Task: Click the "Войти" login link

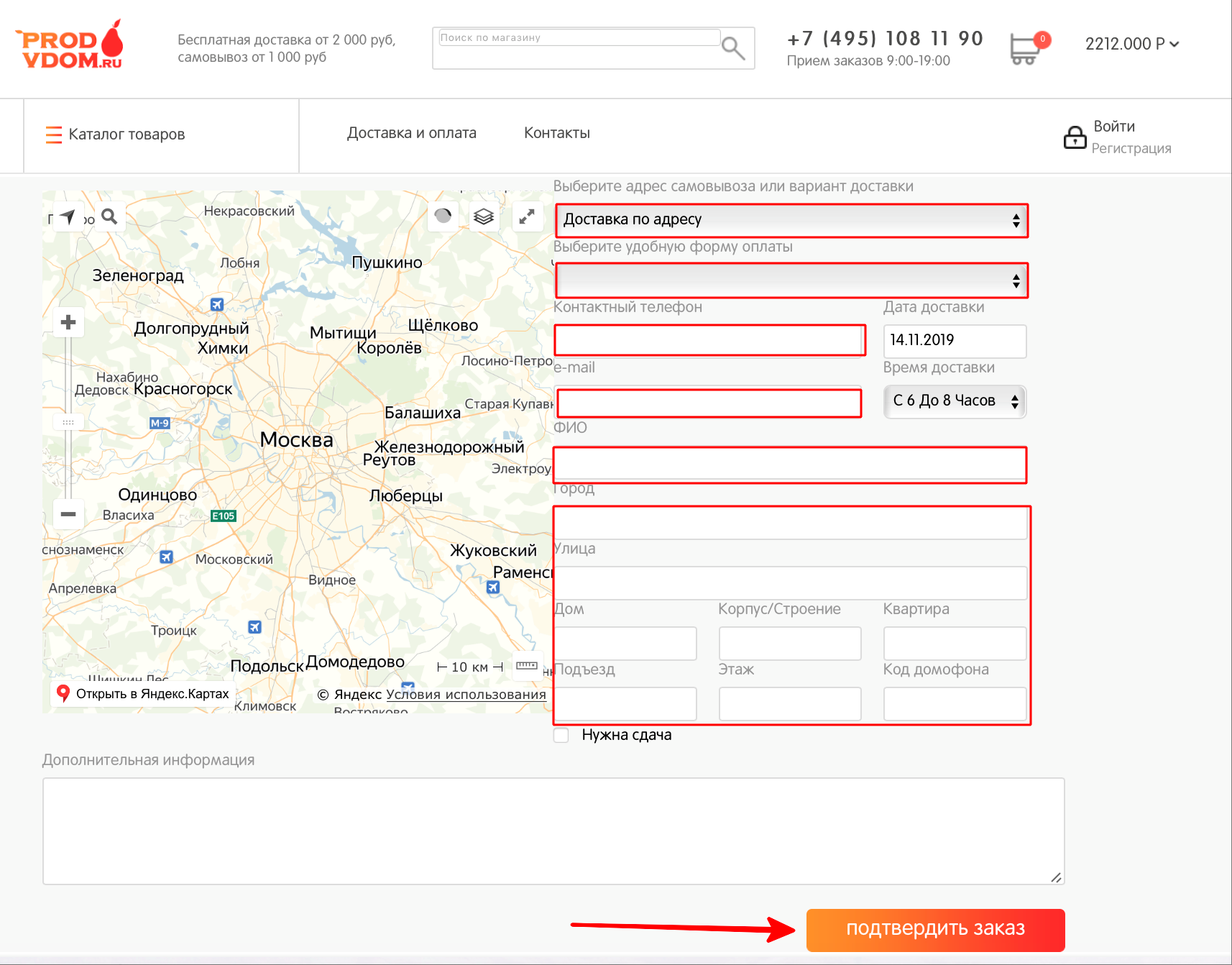Action: [1113, 127]
